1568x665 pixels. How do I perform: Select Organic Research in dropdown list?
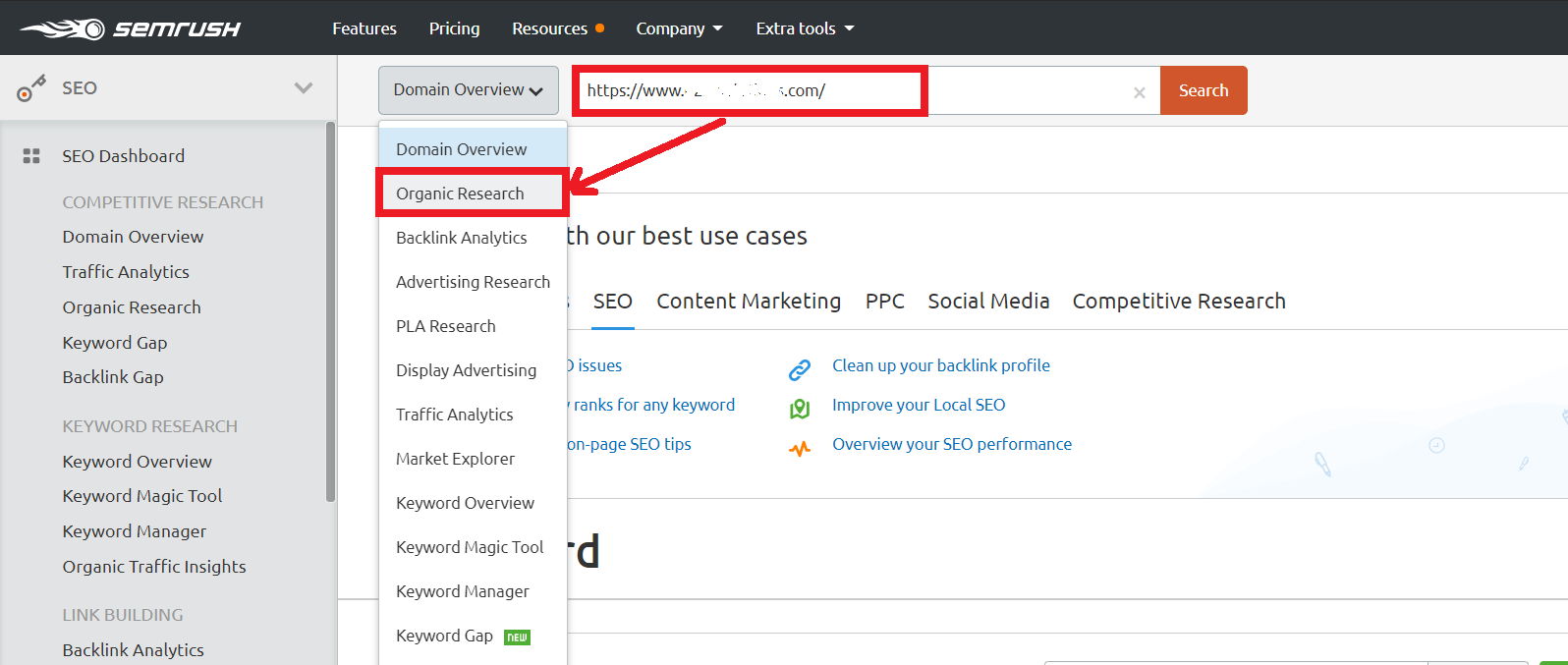[x=473, y=194]
